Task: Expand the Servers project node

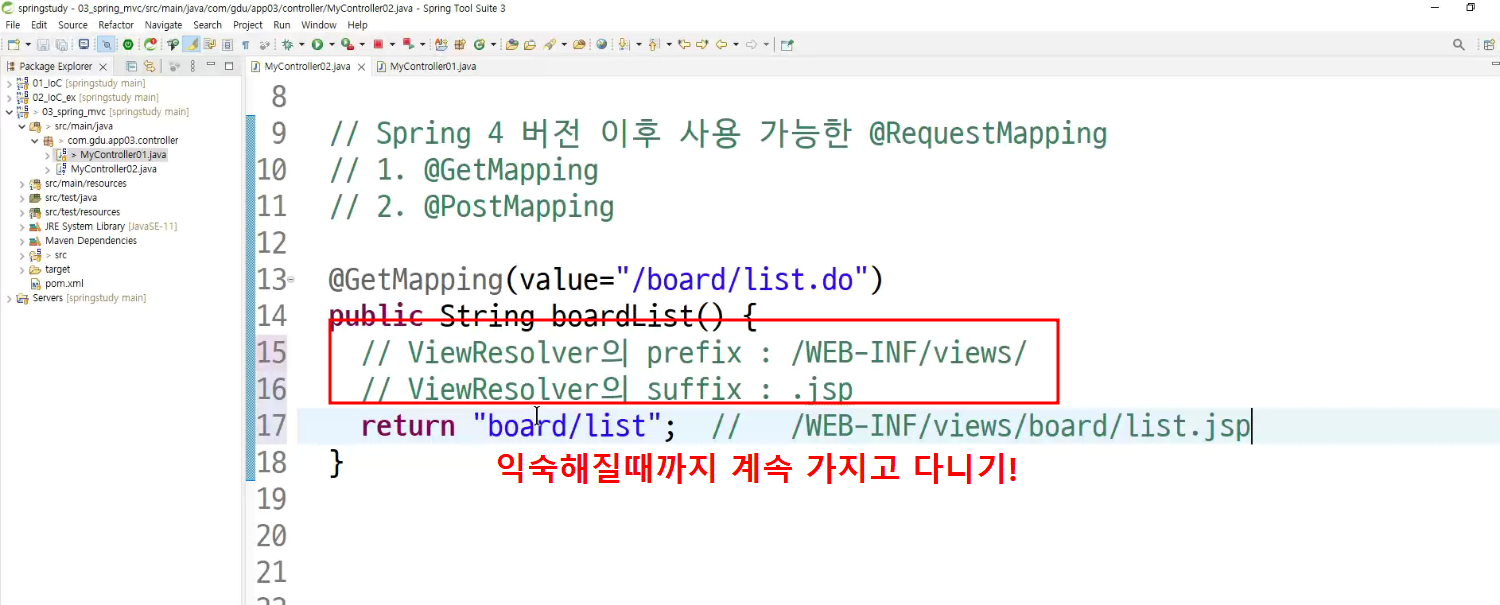Action: [x=9, y=298]
